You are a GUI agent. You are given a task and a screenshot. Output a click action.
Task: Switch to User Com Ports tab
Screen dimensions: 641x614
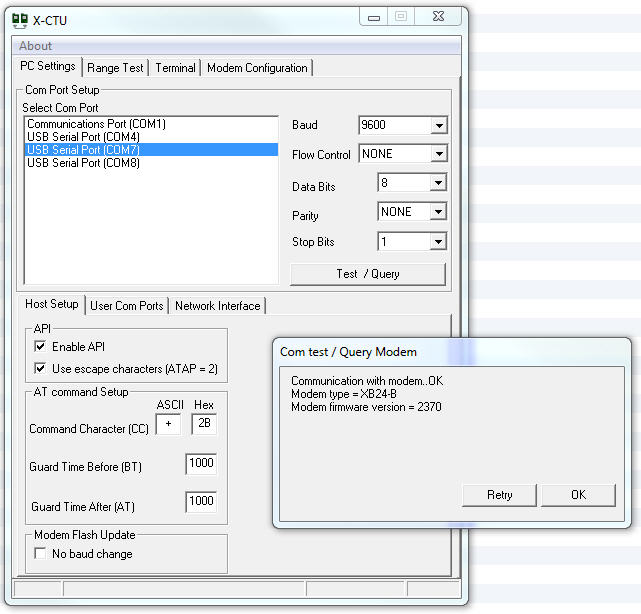pos(126,306)
